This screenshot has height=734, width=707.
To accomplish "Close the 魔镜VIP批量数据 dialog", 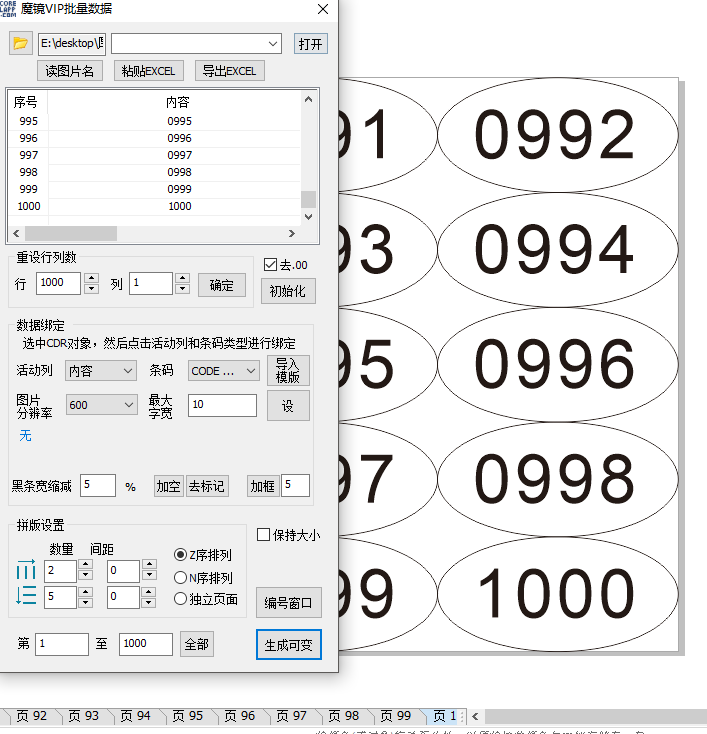I will (323, 9).
